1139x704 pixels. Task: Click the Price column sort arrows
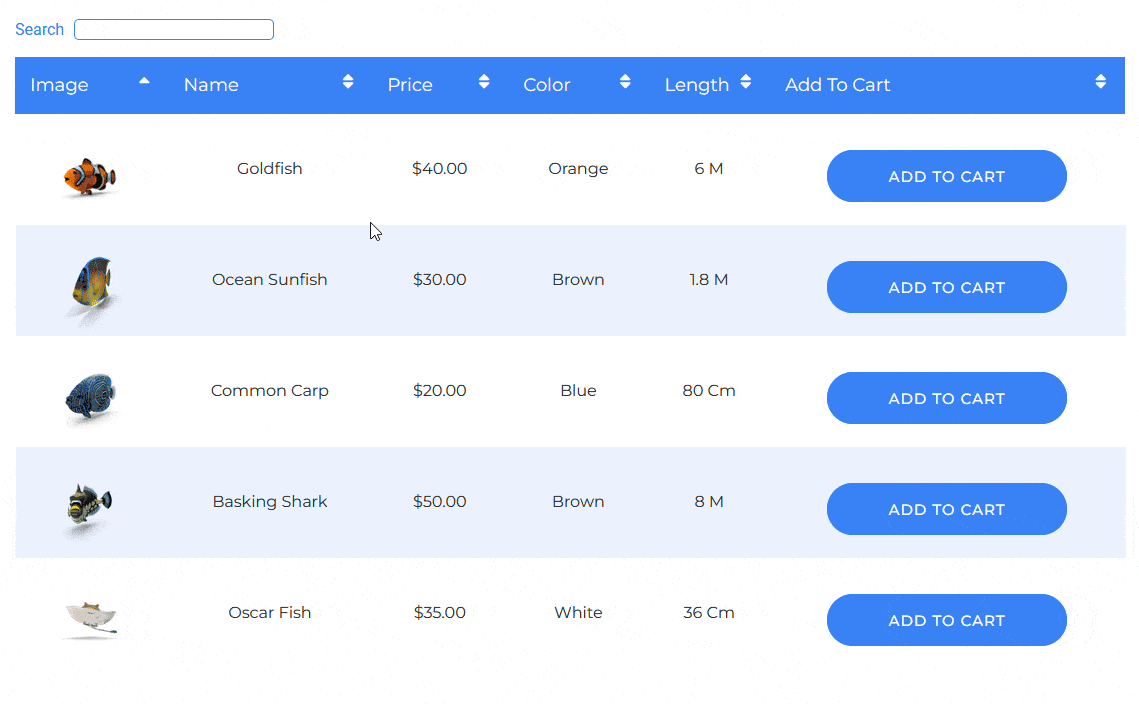[483, 84]
